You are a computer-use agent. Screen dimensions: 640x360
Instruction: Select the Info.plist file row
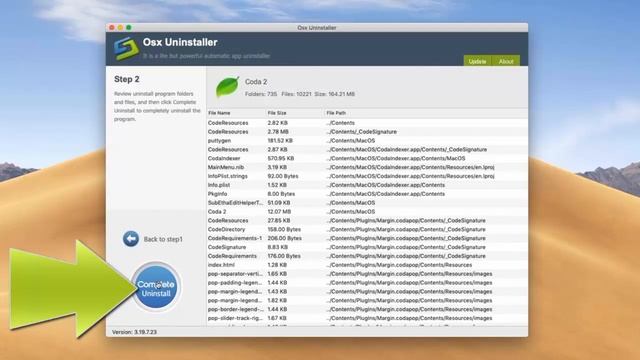(x=367, y=185)
